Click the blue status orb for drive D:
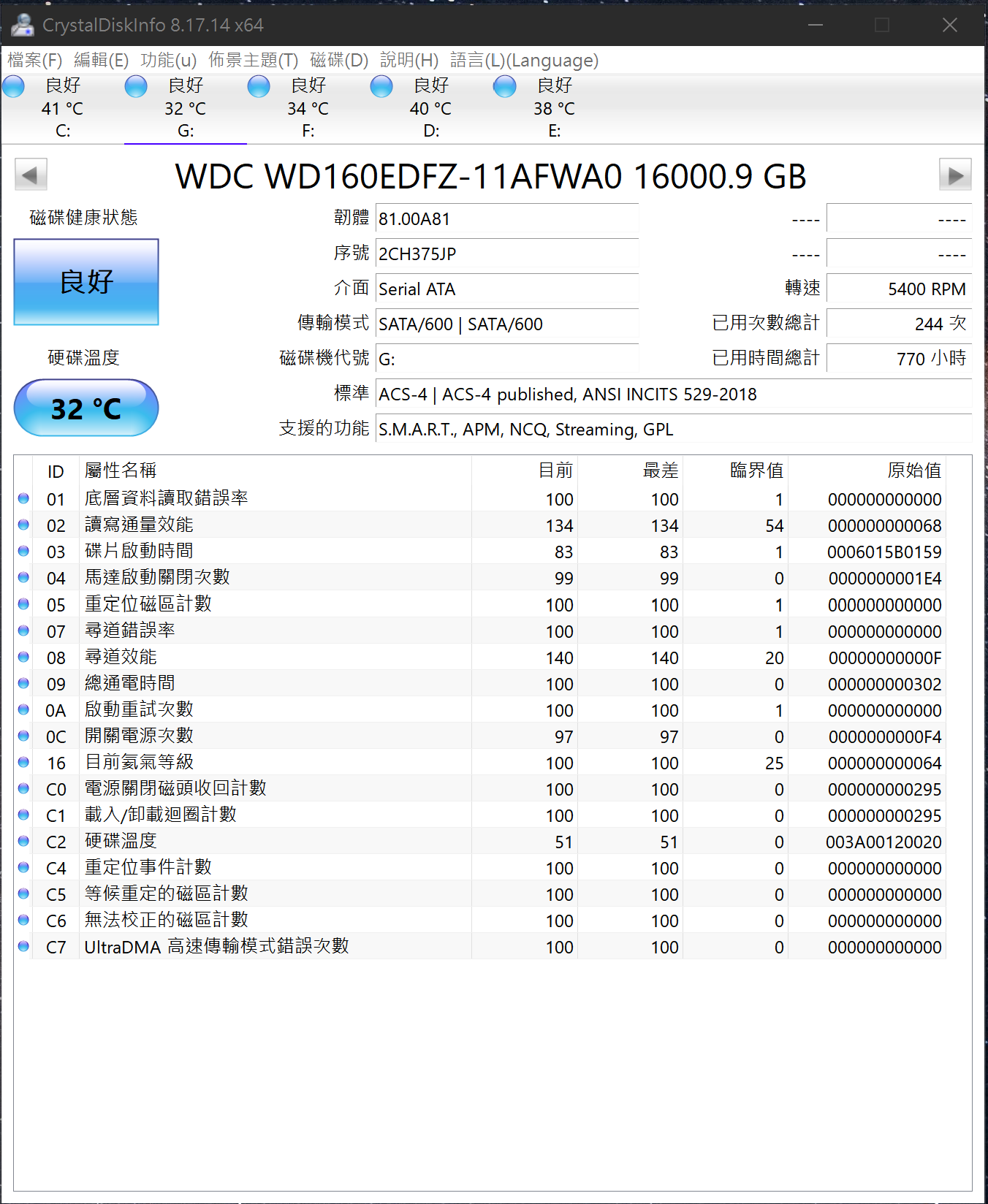The width and height of the screenshot is (988, 1204). 381,86
